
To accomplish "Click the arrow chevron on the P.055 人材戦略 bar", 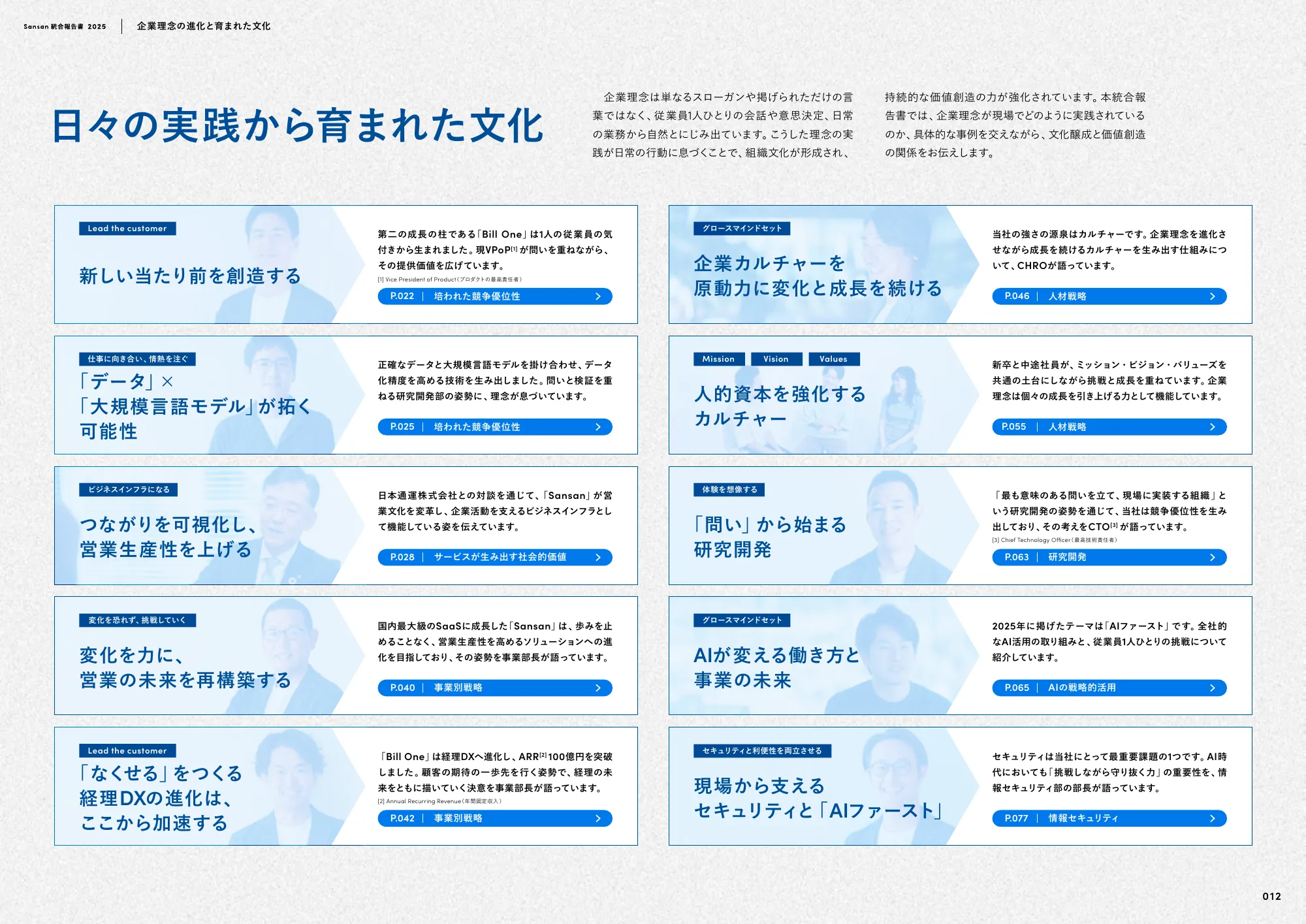I will (1213, 426).
